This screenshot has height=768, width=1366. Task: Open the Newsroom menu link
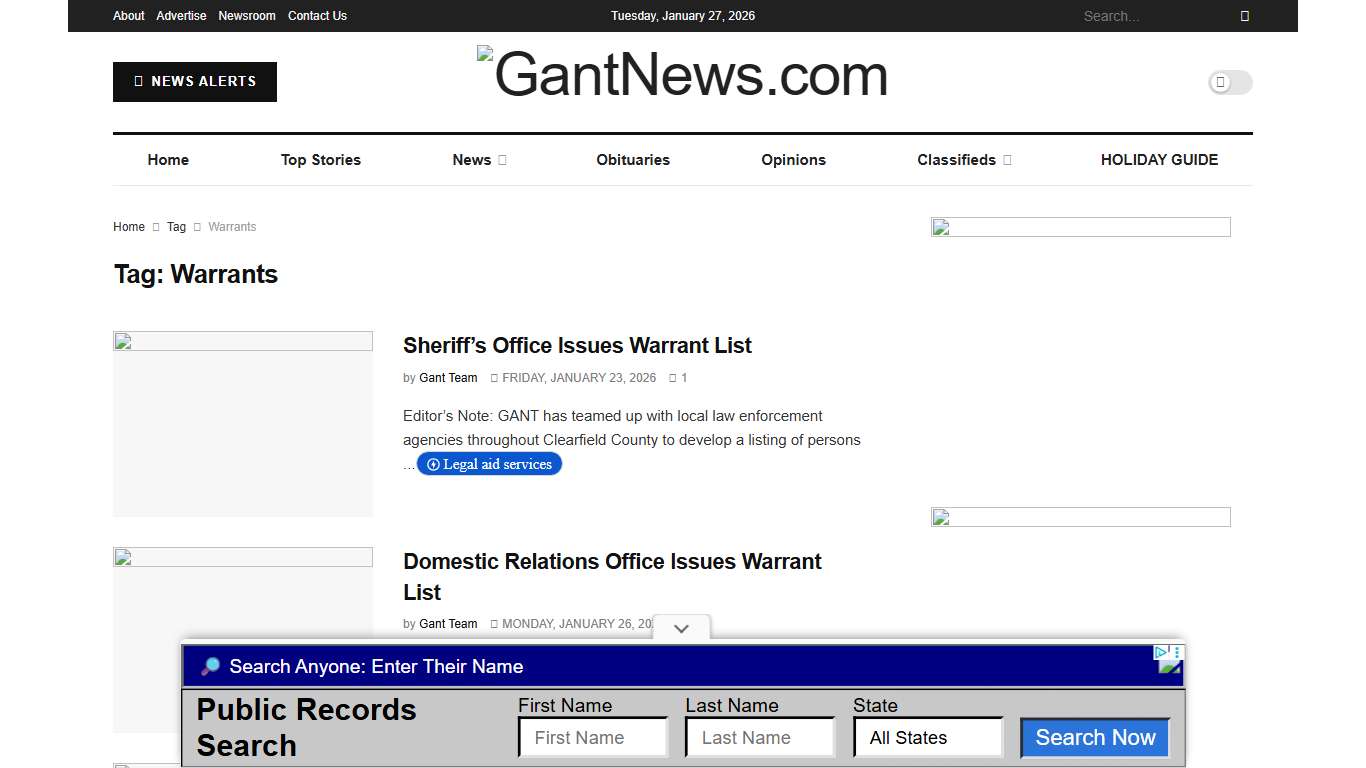(246, 15)
